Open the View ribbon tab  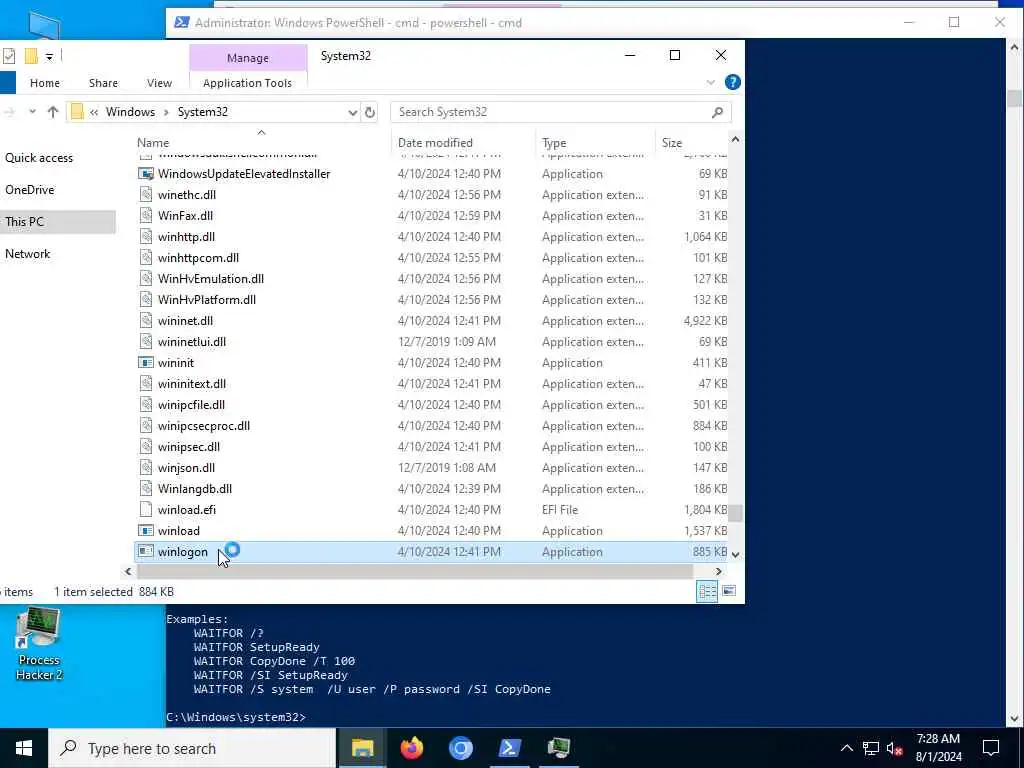pyautogui.click(x=159, y=83)
